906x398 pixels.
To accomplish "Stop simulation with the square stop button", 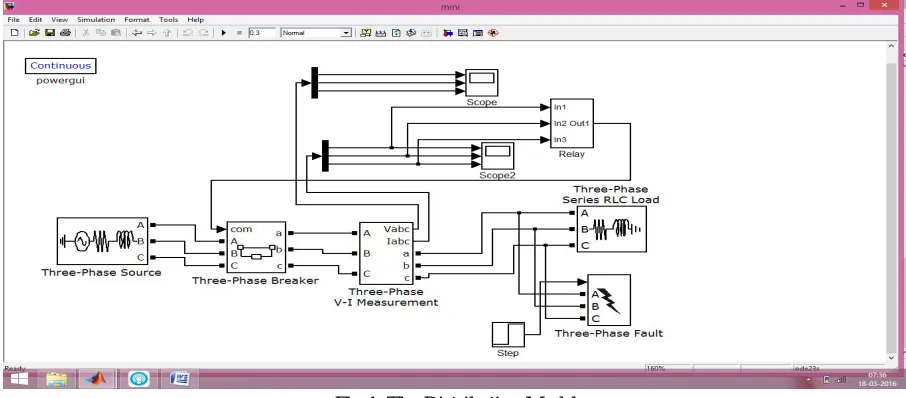I will [239, 33].
